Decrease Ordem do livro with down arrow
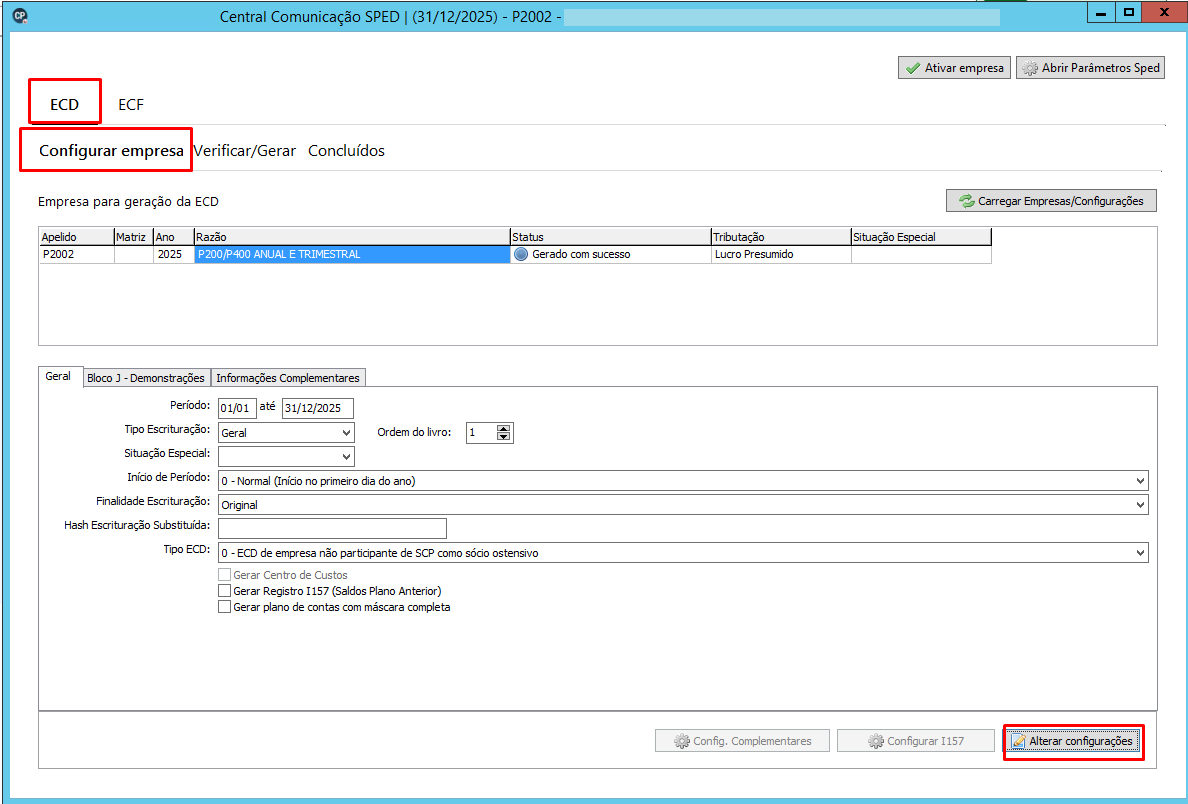 504,437
